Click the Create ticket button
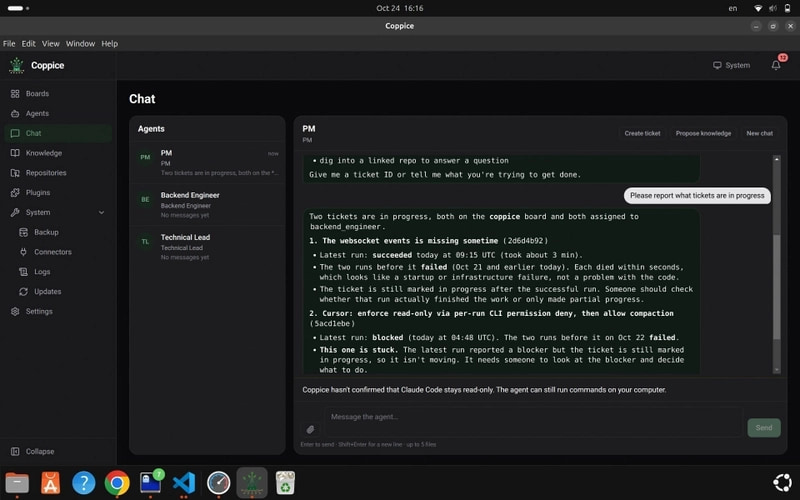Screen dimensions: 800x500 pyautogui.click(x=642, y=133)
